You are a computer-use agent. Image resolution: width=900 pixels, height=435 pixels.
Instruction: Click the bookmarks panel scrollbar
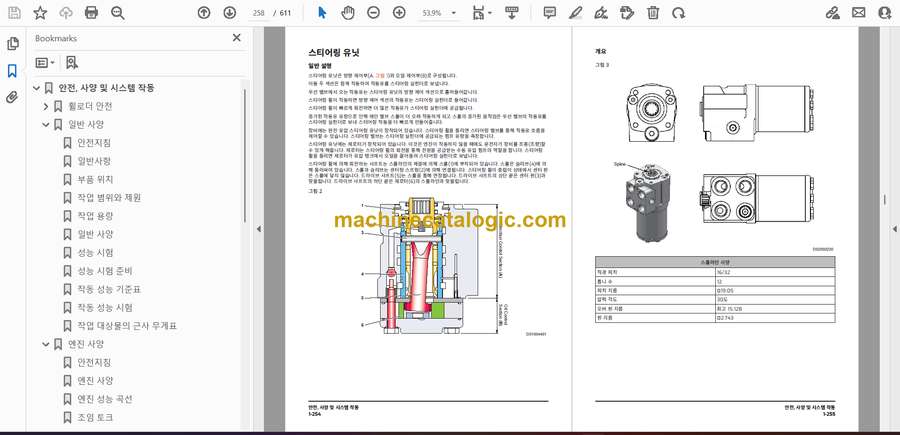click(245, 155)
